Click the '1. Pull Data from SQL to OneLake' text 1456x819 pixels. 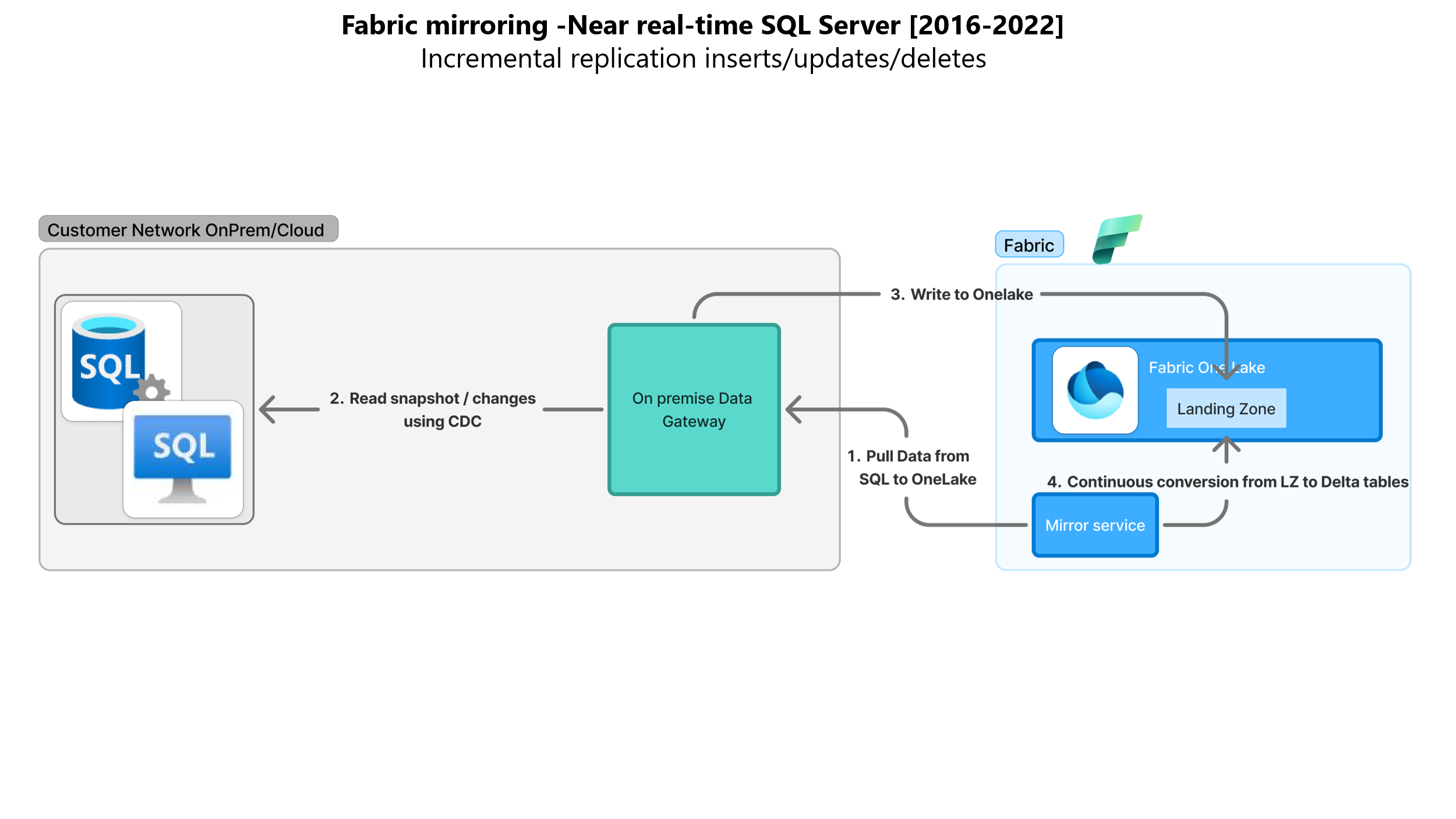pos(911,467)
